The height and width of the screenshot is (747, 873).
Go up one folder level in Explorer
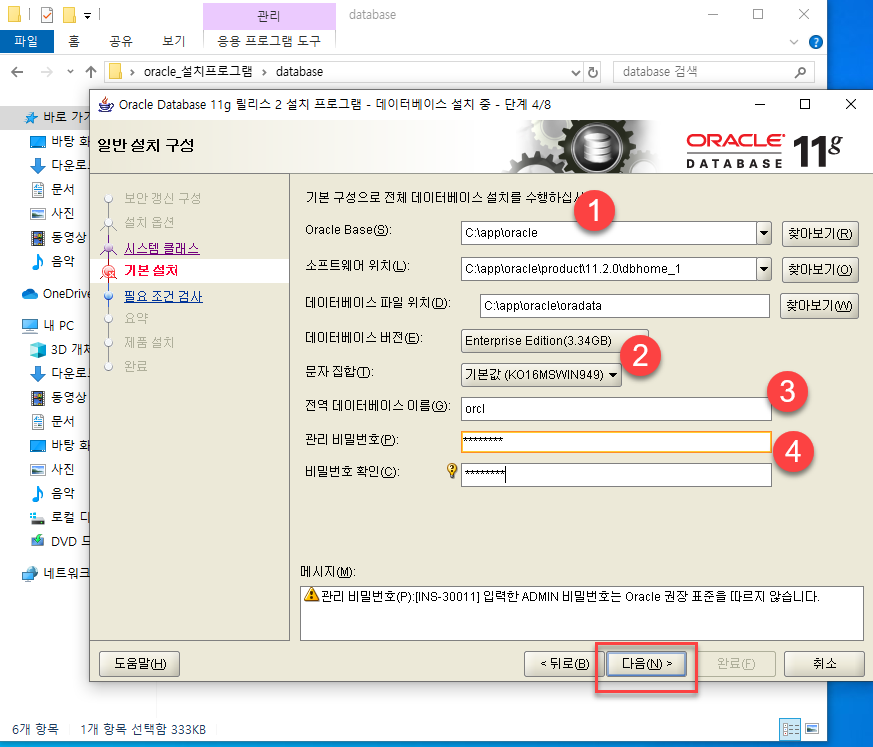pos(91,72)
